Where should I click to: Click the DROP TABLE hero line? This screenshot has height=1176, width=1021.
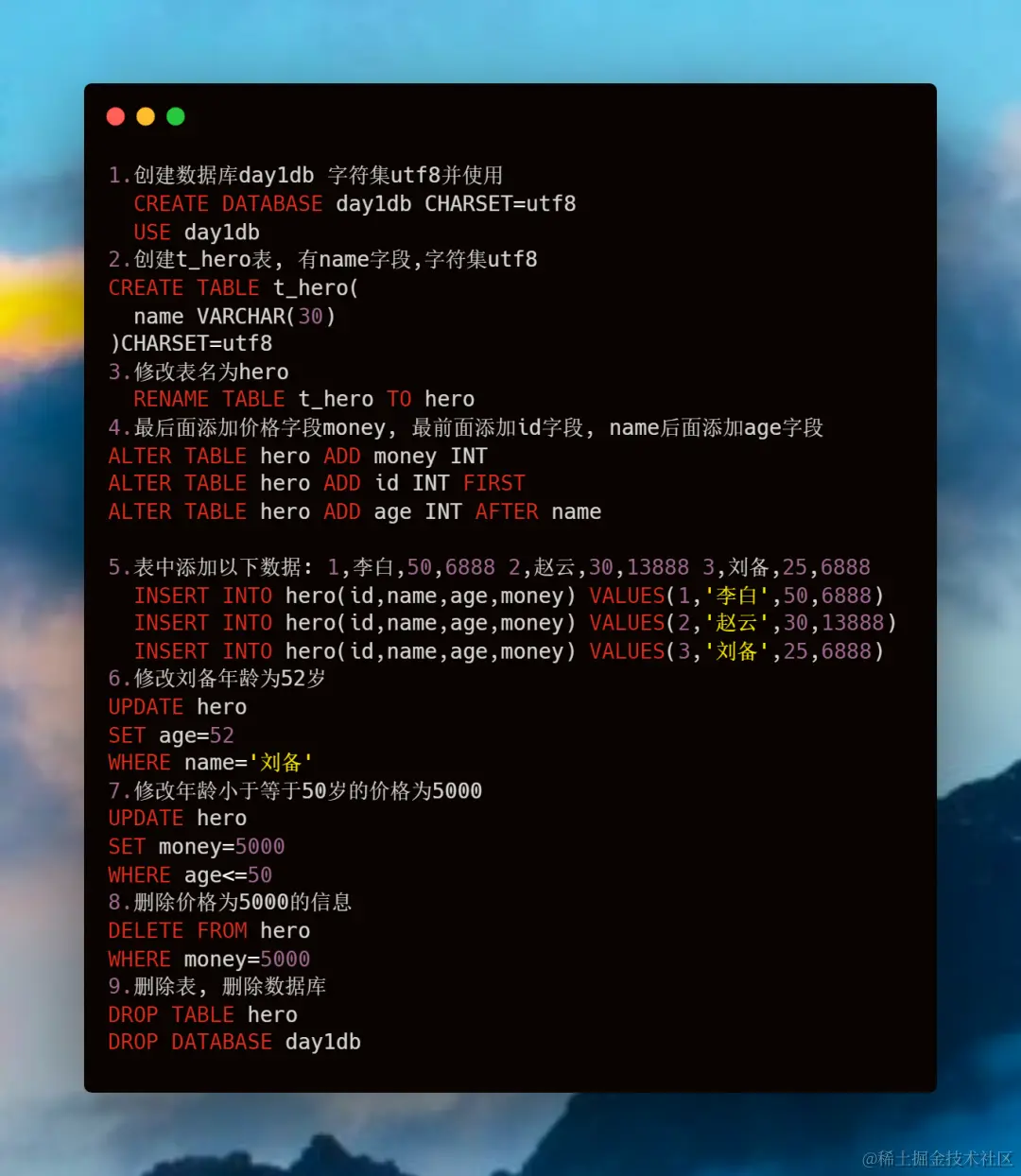coord(202,1014)
